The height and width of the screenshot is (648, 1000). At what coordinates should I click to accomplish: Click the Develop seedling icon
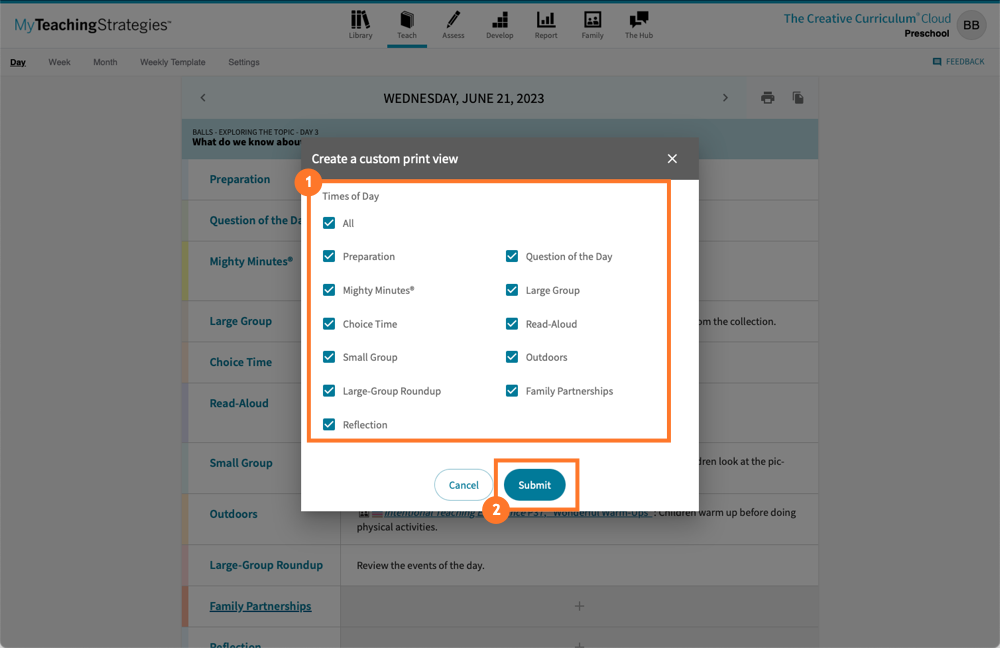[x=499, y=24]
